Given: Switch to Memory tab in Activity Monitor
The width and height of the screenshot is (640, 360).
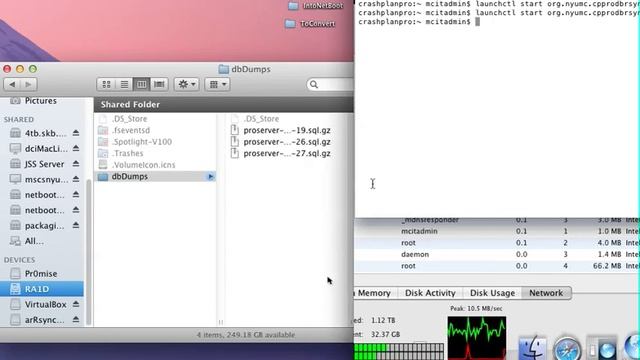Looking at the screenshot, I should coord(374,293).
